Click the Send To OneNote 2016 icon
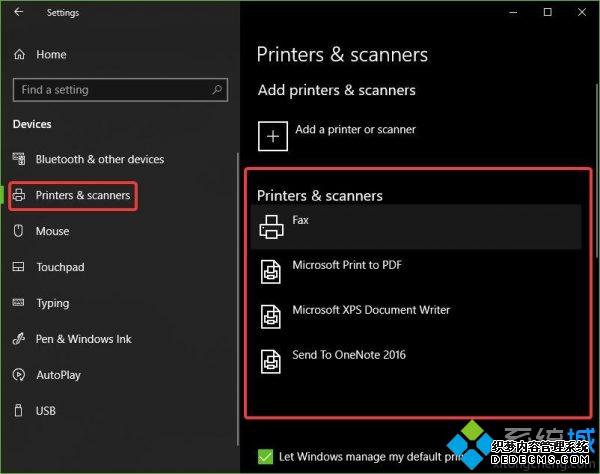The height and width of the screenshot is (474, 600). [271, 361]
